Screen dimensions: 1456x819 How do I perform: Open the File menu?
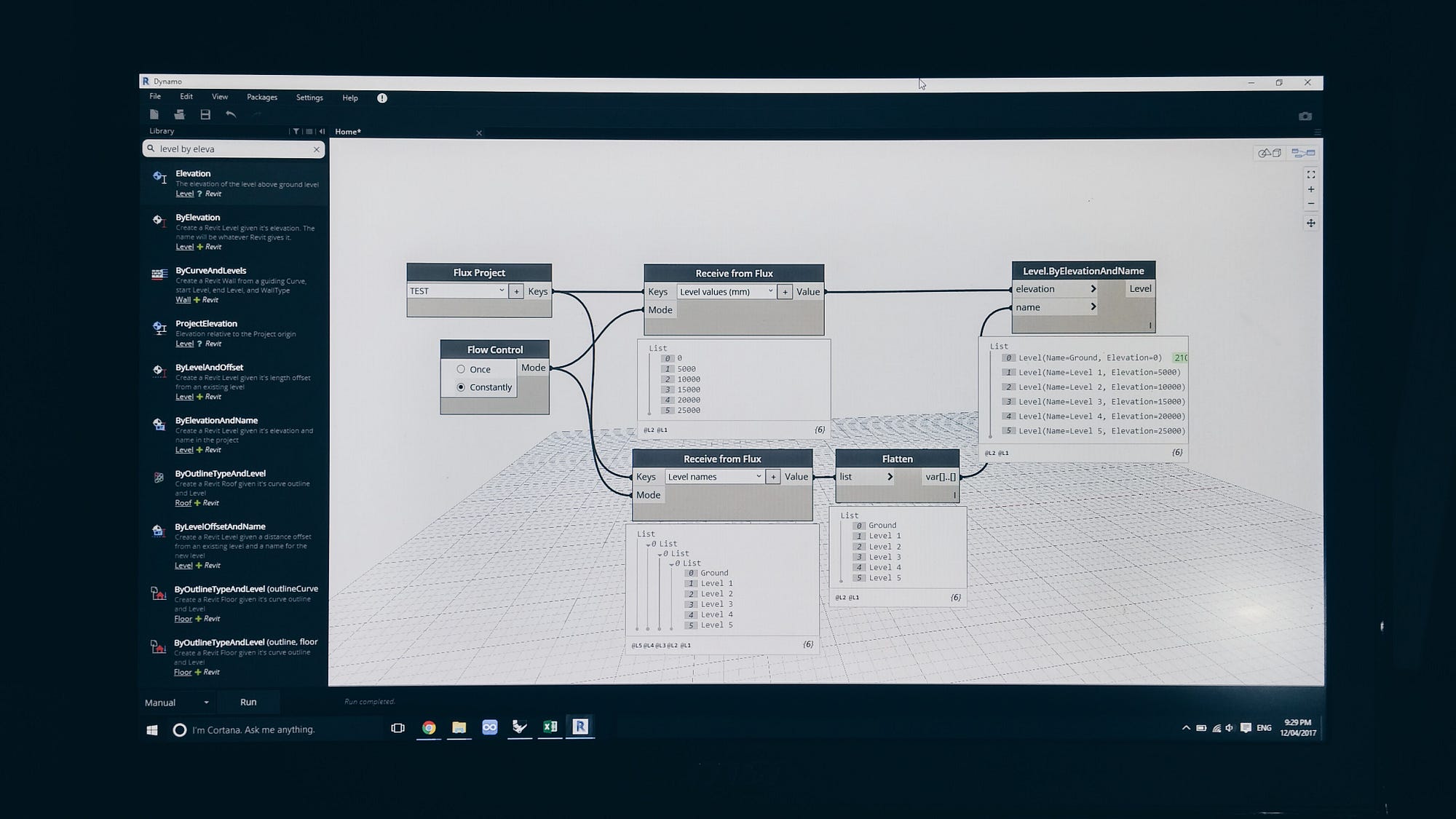coord(155,96)
